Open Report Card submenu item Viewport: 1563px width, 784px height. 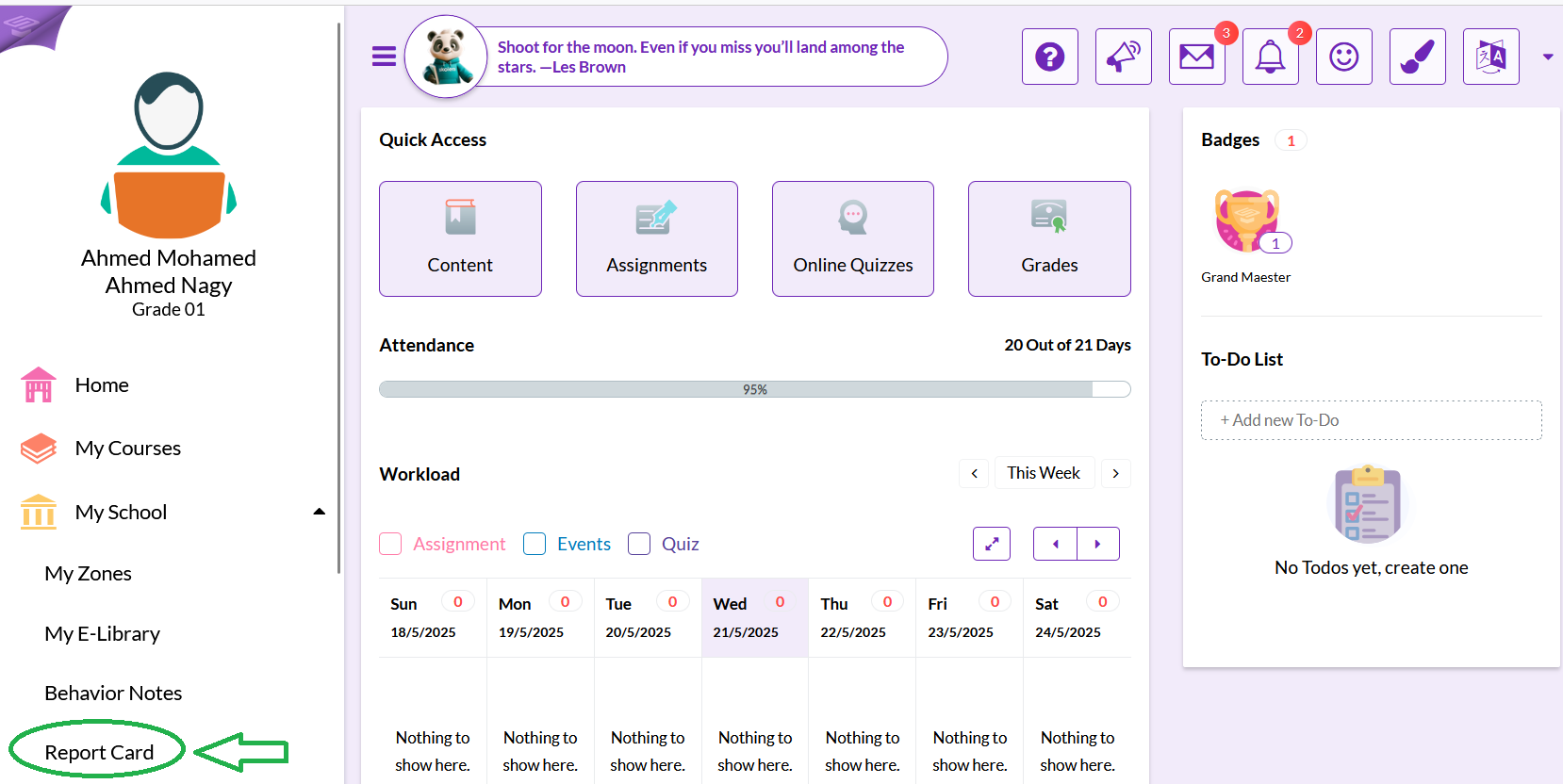(99, 752)
